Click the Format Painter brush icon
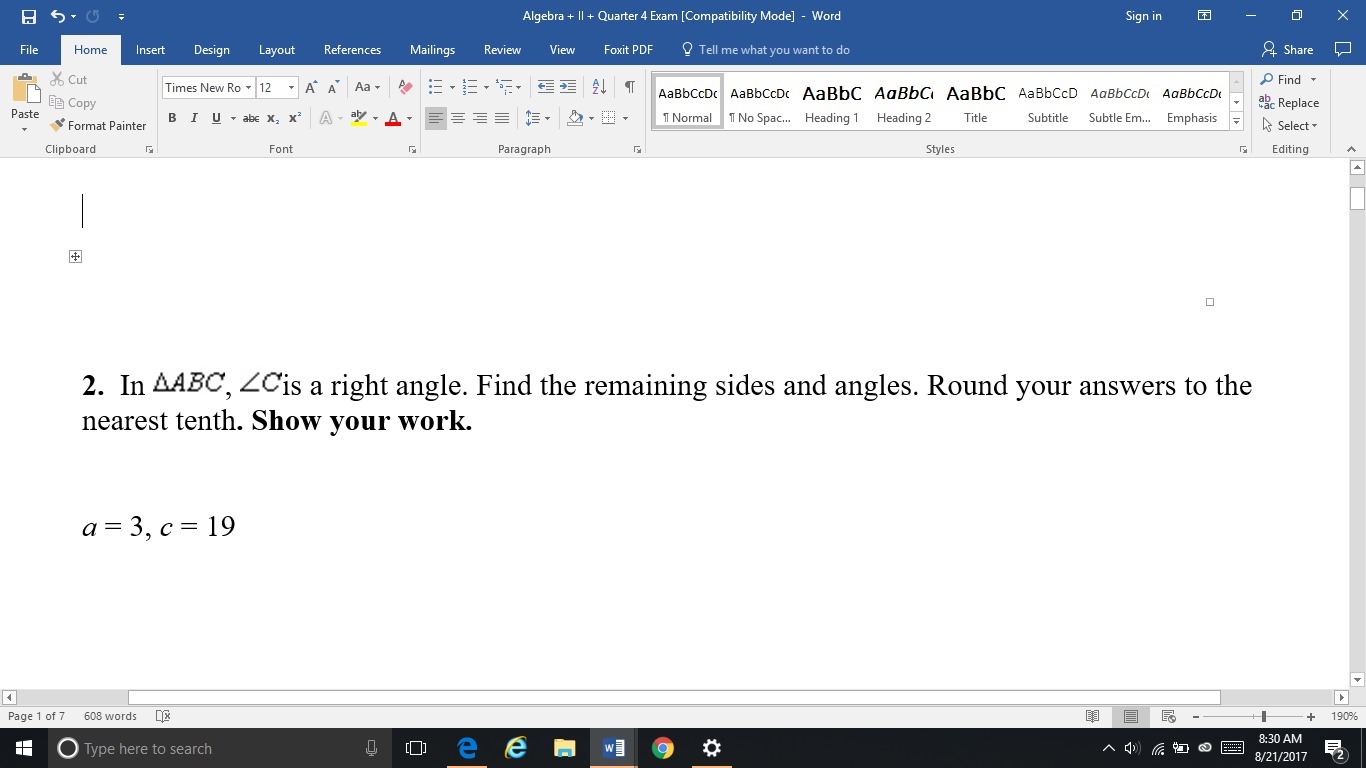 point(58,126)
